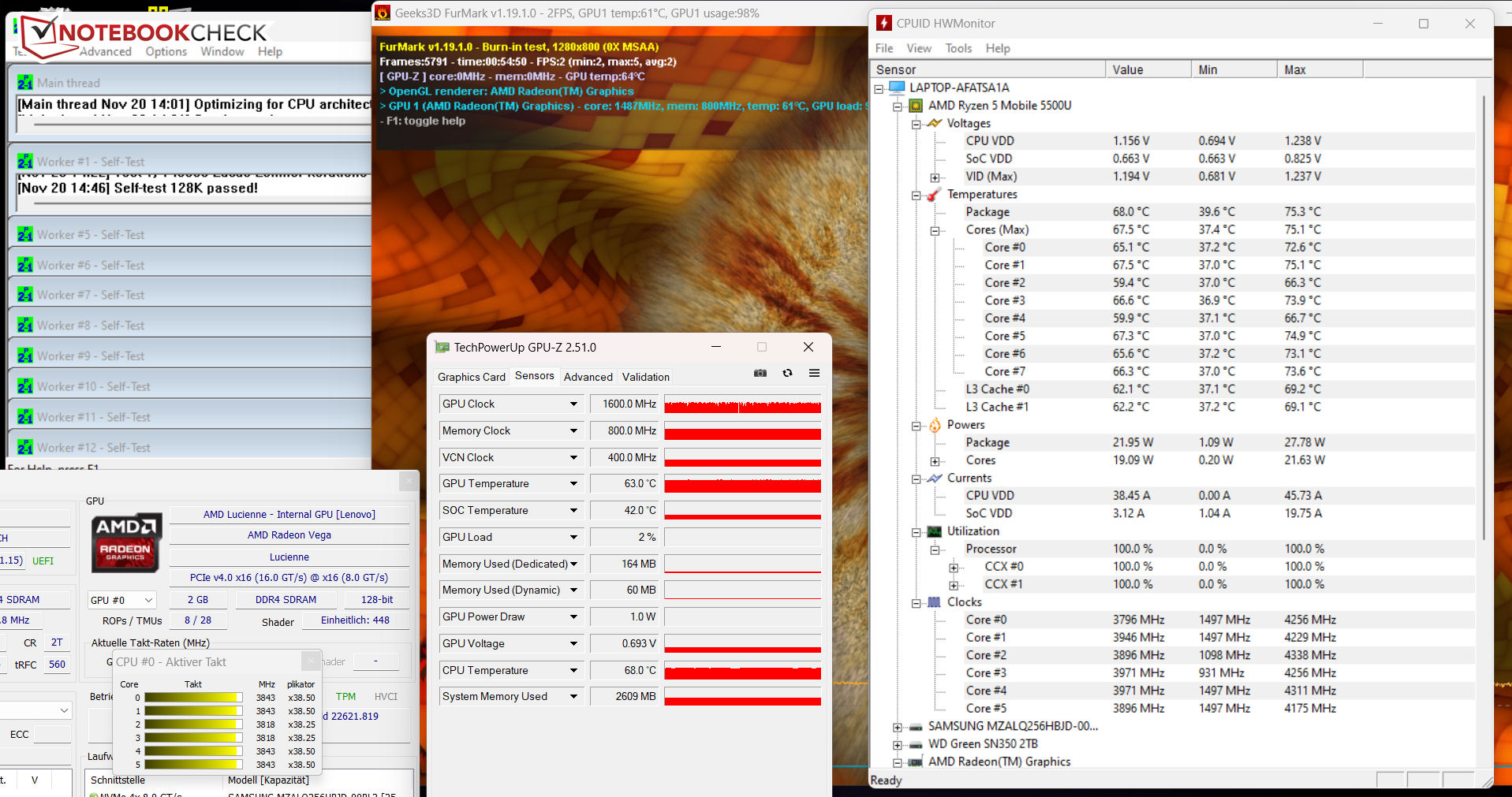Click the GPU-Z refresh icon

787,373
